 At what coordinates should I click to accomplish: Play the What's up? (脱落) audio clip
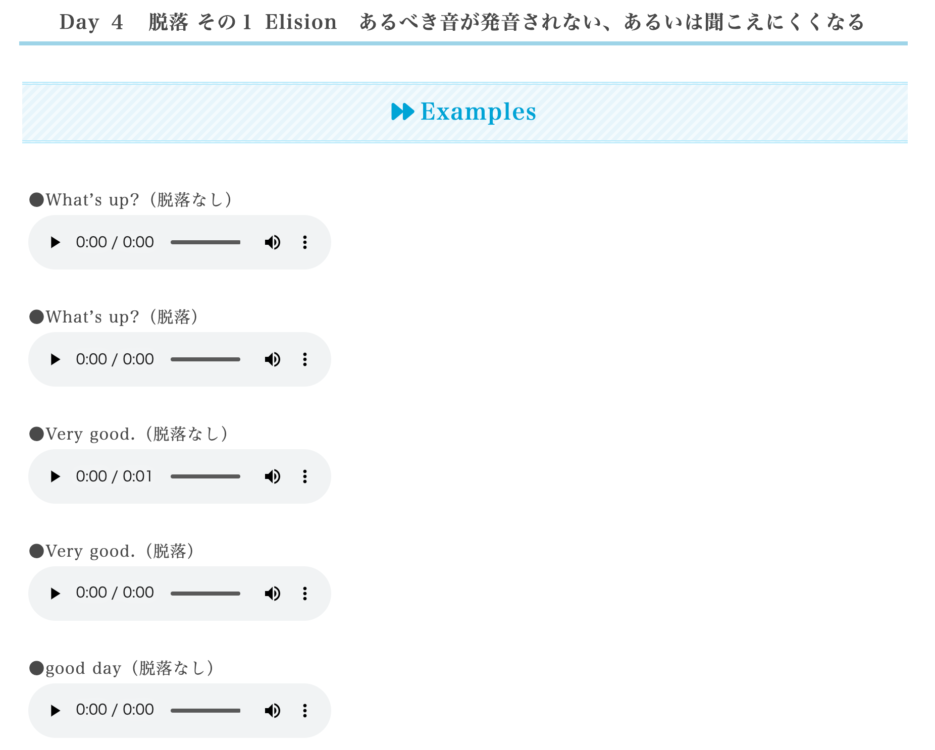click(55, 359)
